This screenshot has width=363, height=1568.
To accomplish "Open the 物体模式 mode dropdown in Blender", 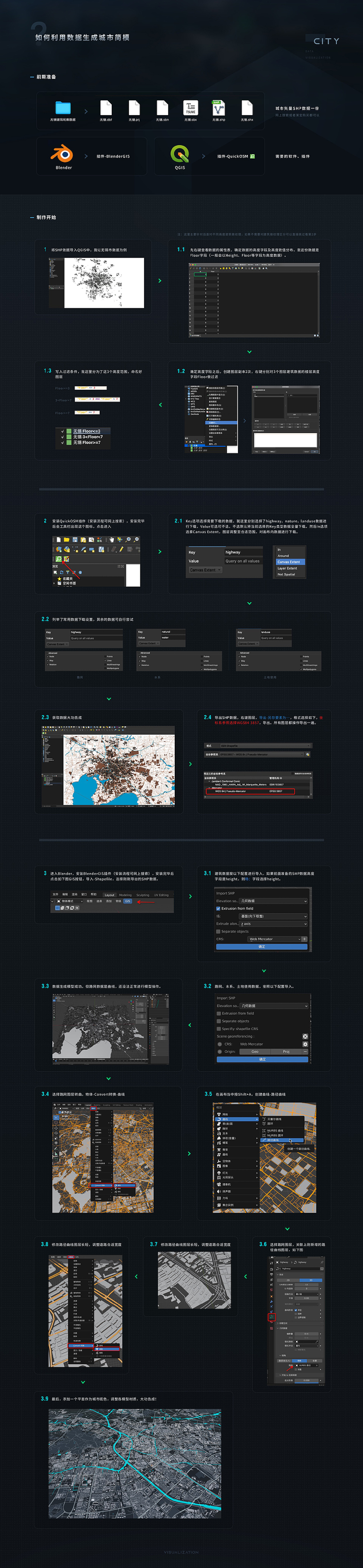I will [x=70, y=901].
